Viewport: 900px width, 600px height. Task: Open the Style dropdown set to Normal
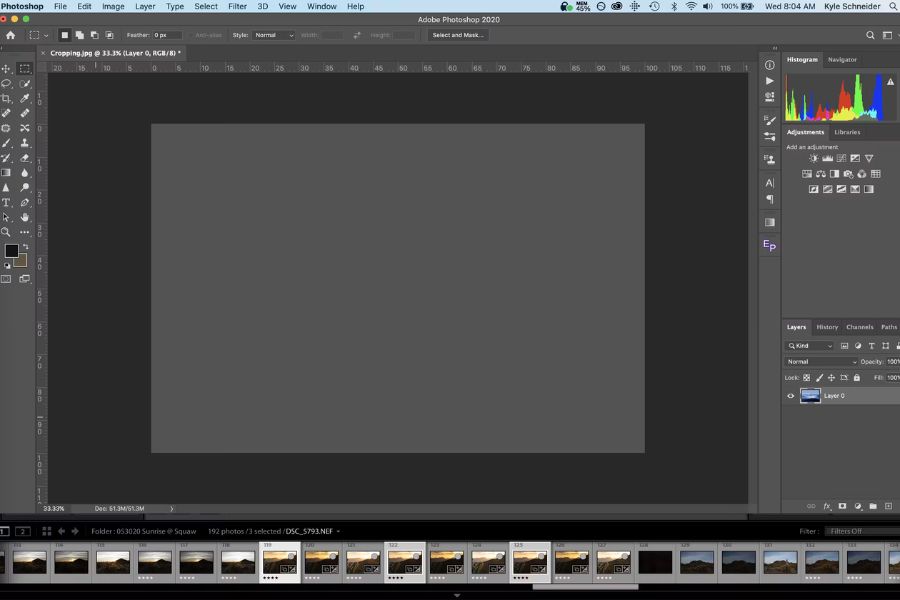click(274, 35)
